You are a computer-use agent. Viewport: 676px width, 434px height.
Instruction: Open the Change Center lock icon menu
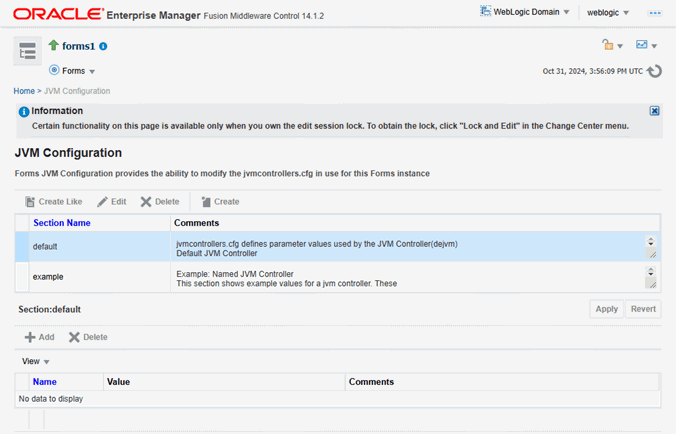[608, 44]
